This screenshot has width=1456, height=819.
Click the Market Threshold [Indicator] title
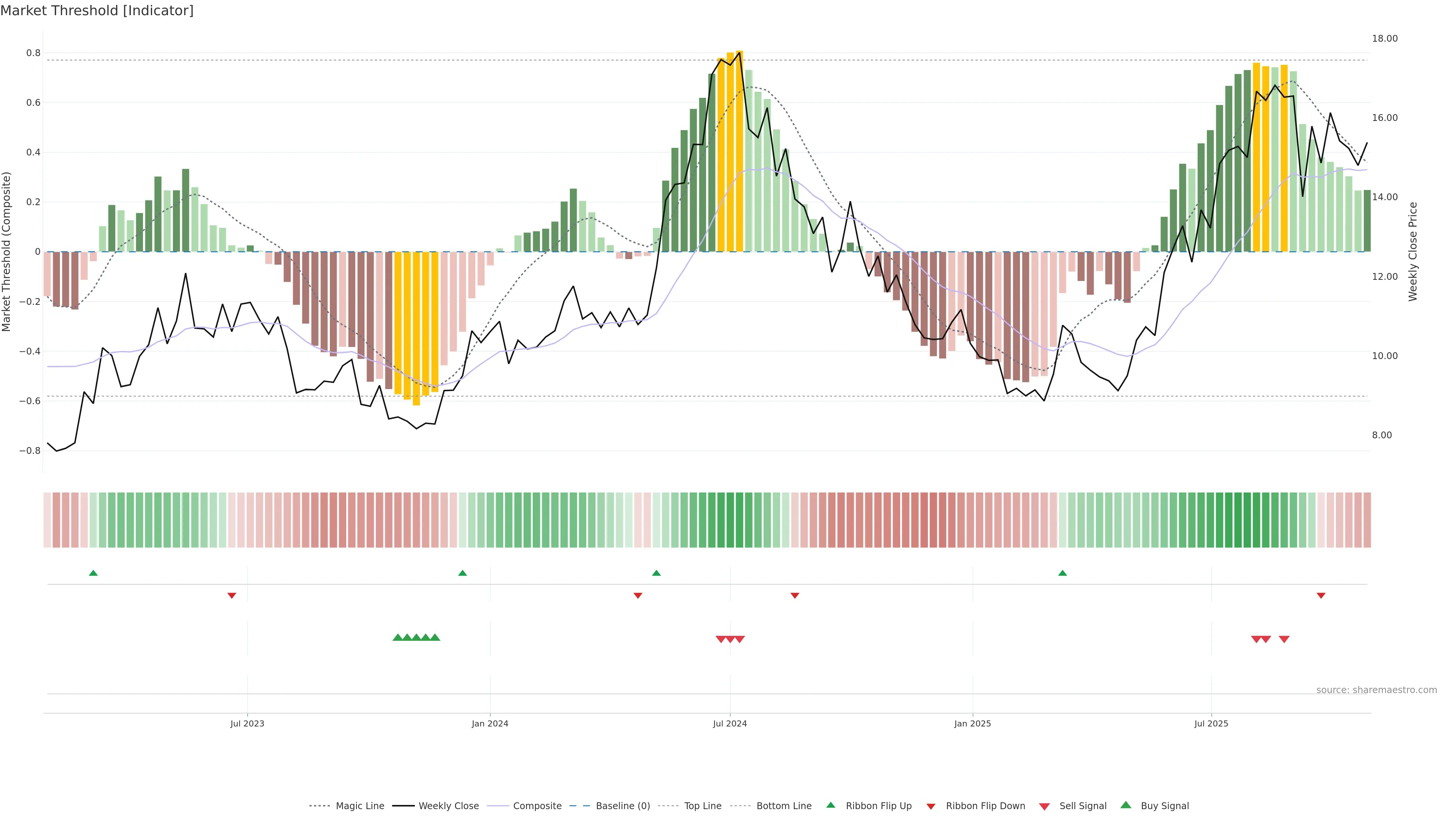(x=97, y=11)
